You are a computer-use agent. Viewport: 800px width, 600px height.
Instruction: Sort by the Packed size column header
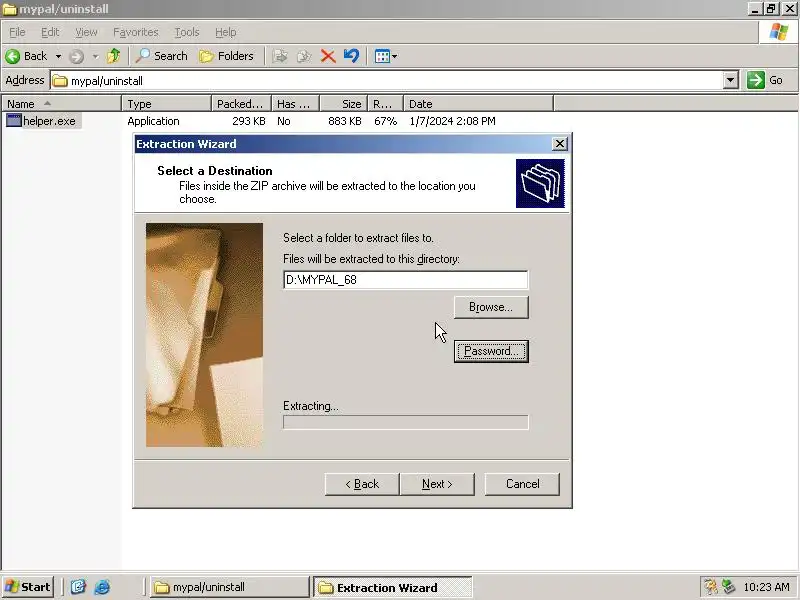pos(241,104)
